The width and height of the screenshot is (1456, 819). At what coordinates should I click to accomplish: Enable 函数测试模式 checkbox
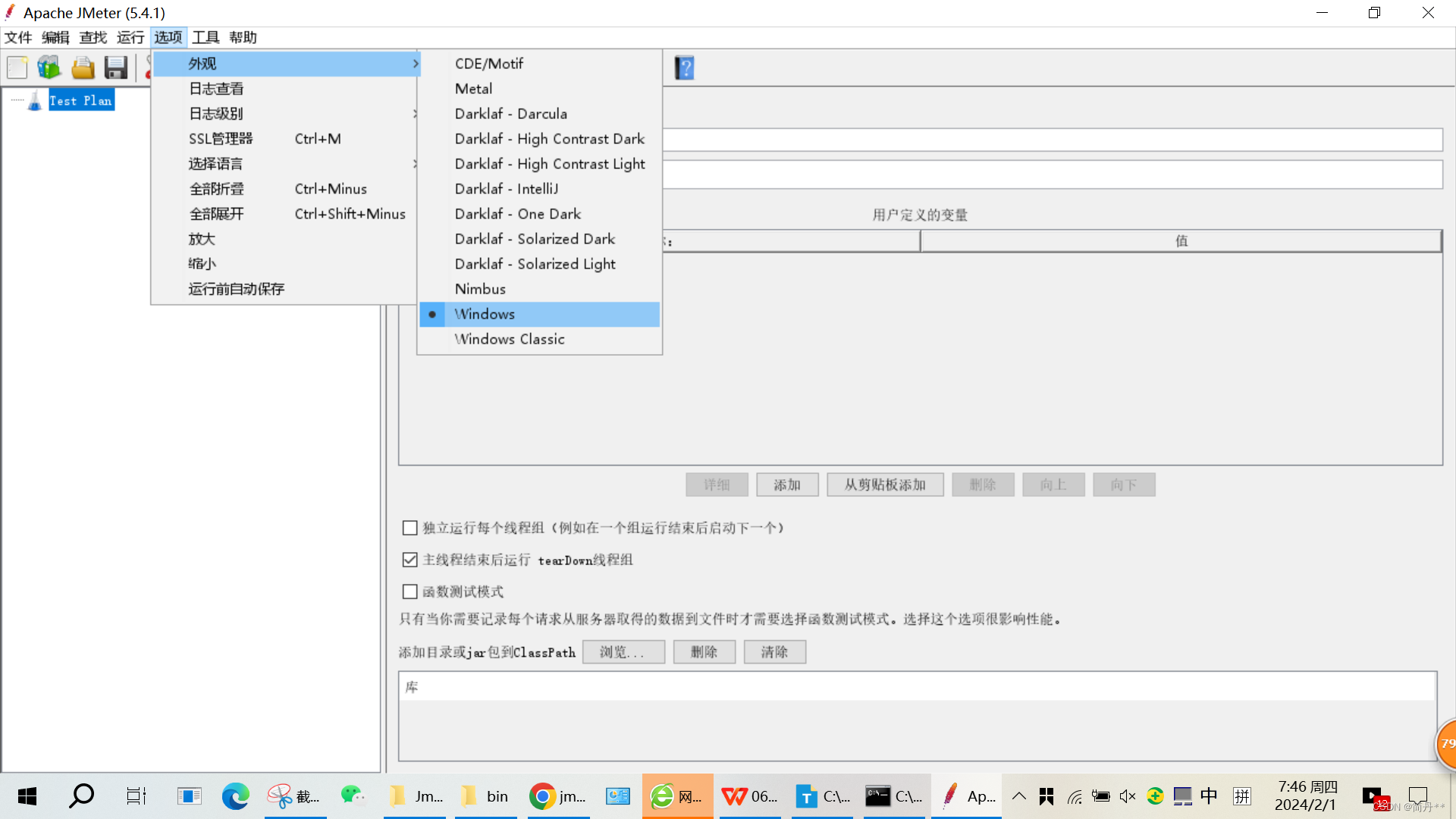tap(409, 591)
